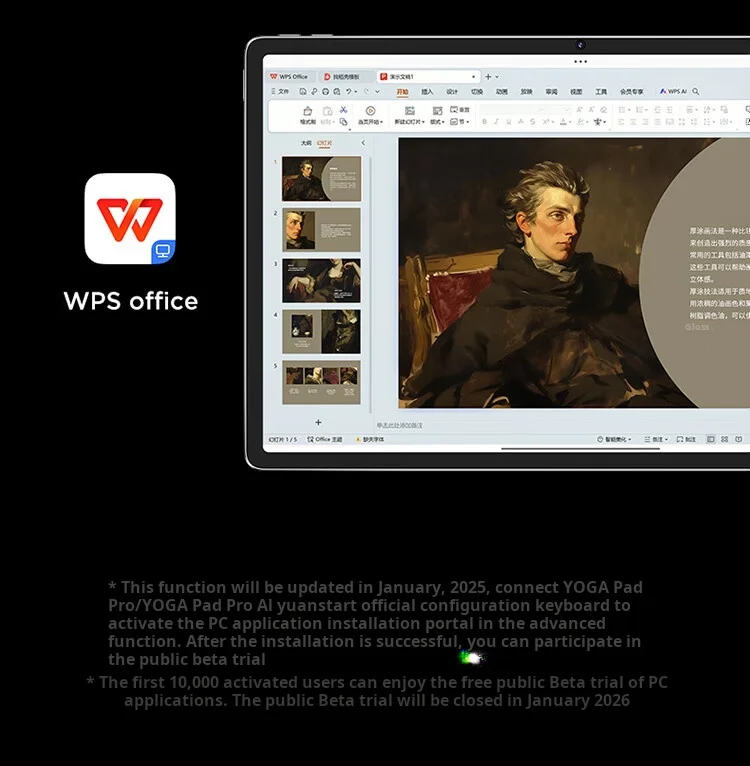Collapse the slide panel with chevron
This screenshot has width=750, height=766.
(363, 143)
